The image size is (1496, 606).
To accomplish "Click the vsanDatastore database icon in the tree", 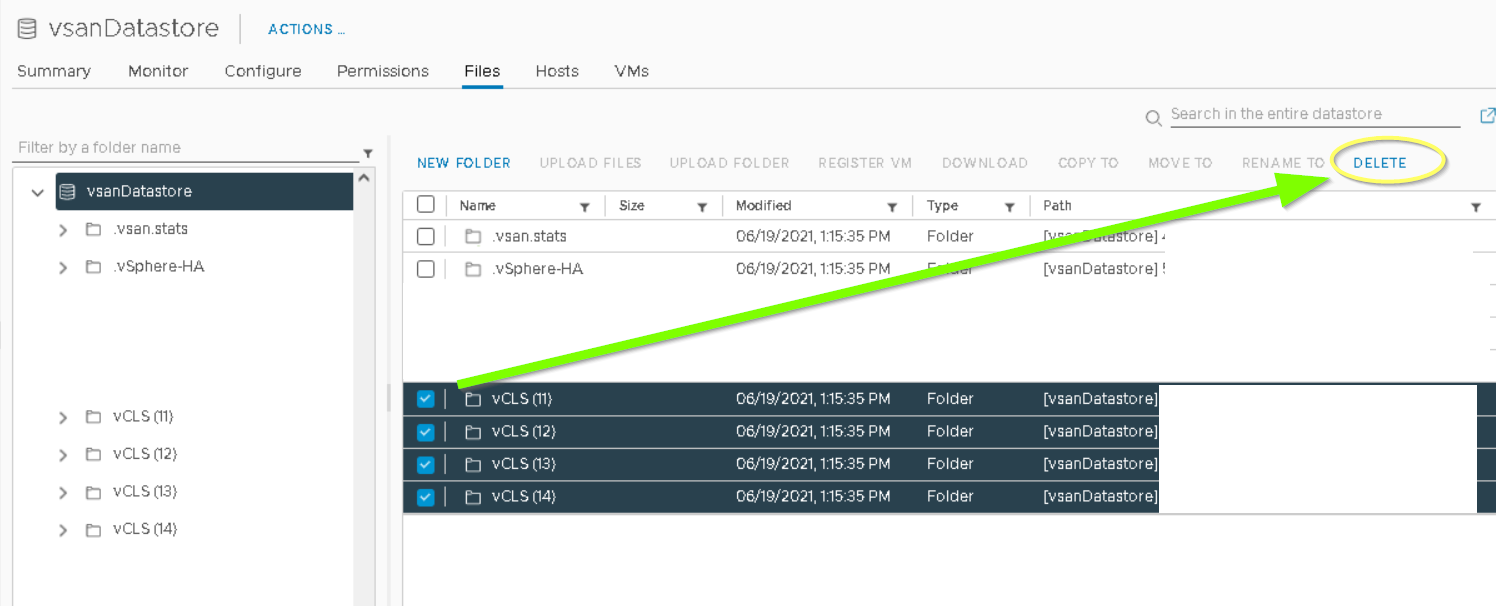I will point(68,191).
